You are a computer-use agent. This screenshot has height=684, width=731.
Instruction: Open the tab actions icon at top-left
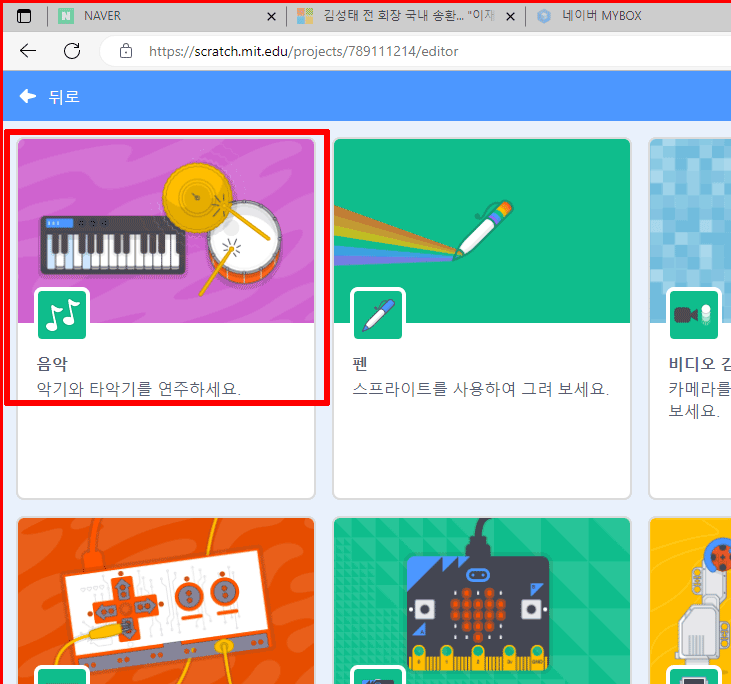tap(24, 16)
